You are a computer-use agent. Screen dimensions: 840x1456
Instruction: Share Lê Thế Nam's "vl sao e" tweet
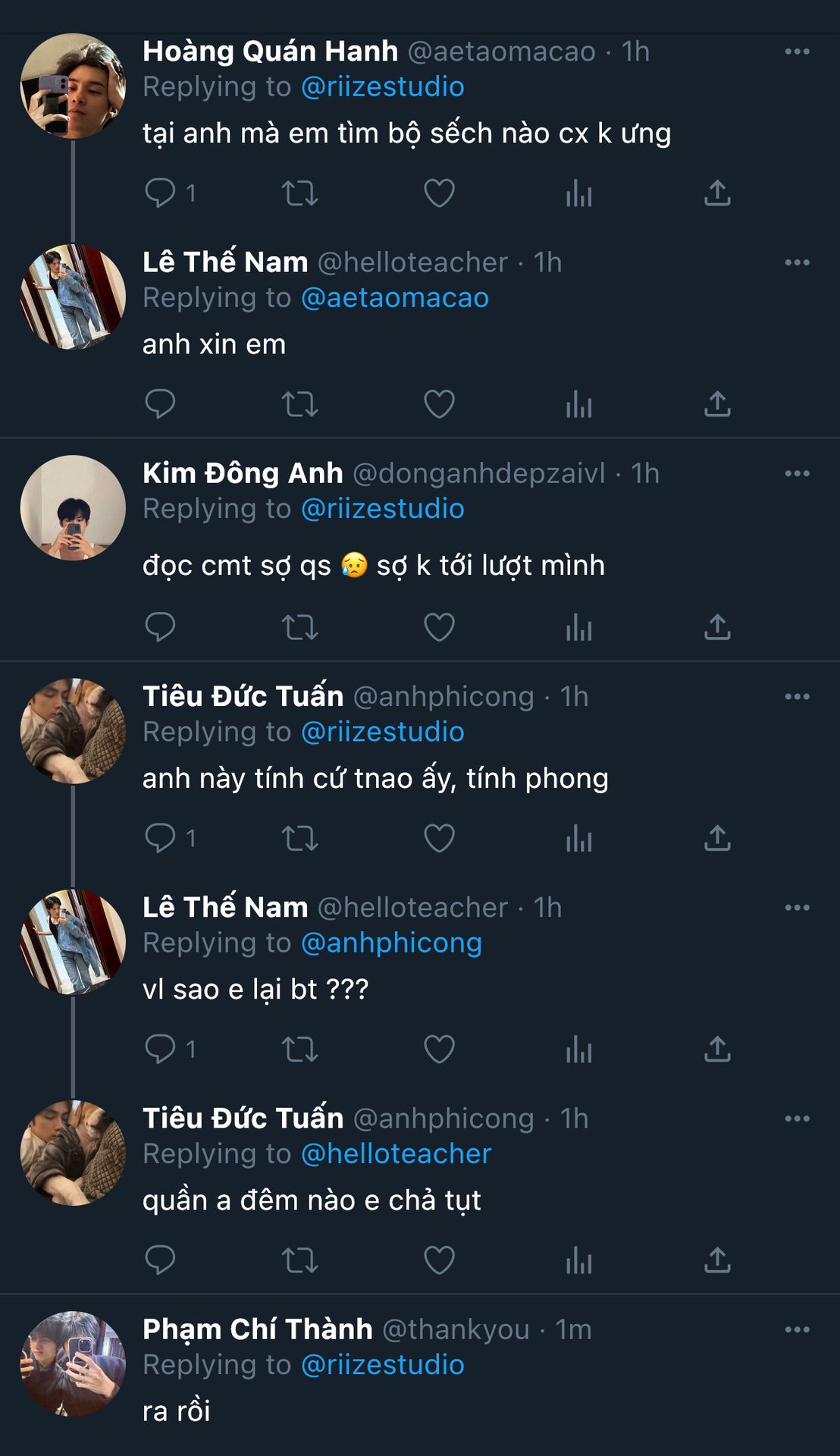click(717, 1050)
